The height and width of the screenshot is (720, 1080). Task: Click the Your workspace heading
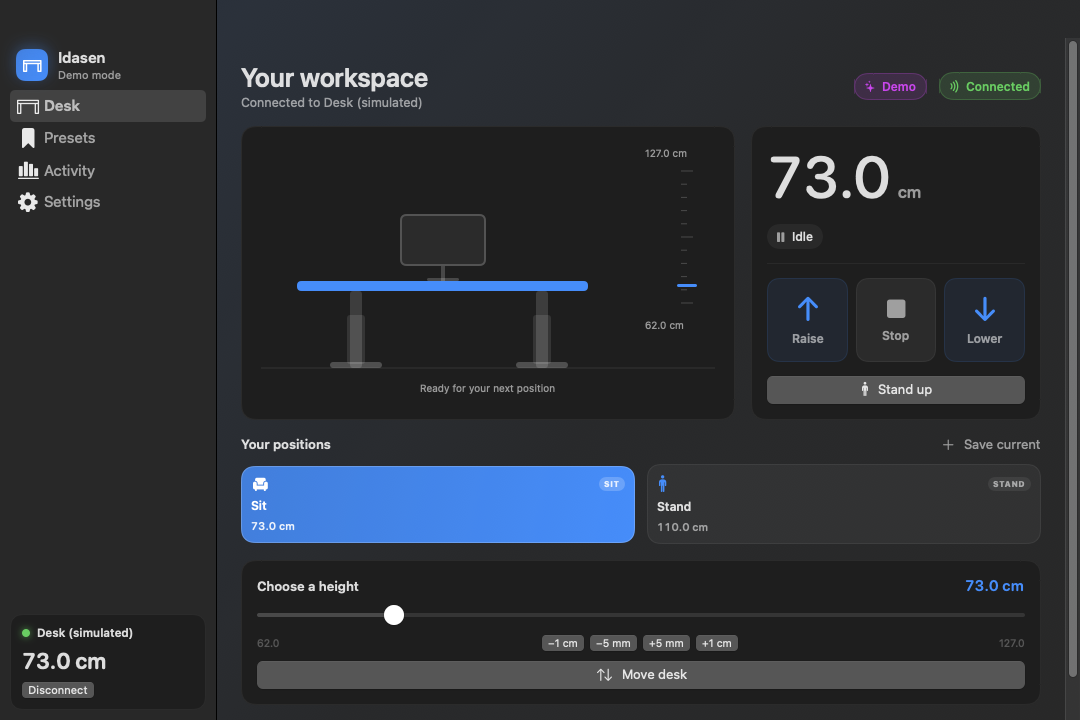click(x=334, y=79)
